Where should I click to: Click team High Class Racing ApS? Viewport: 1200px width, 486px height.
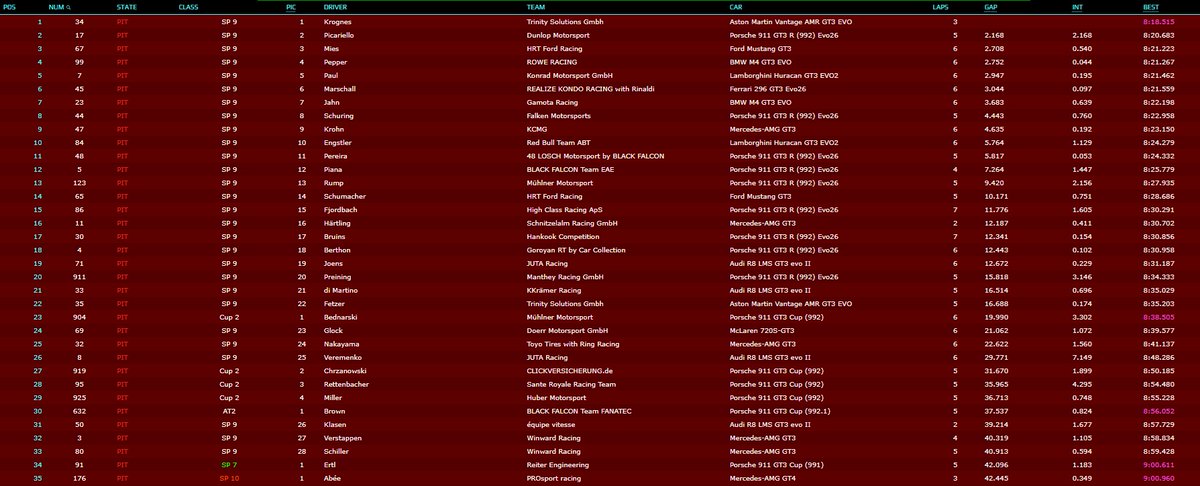pos(565,209)
